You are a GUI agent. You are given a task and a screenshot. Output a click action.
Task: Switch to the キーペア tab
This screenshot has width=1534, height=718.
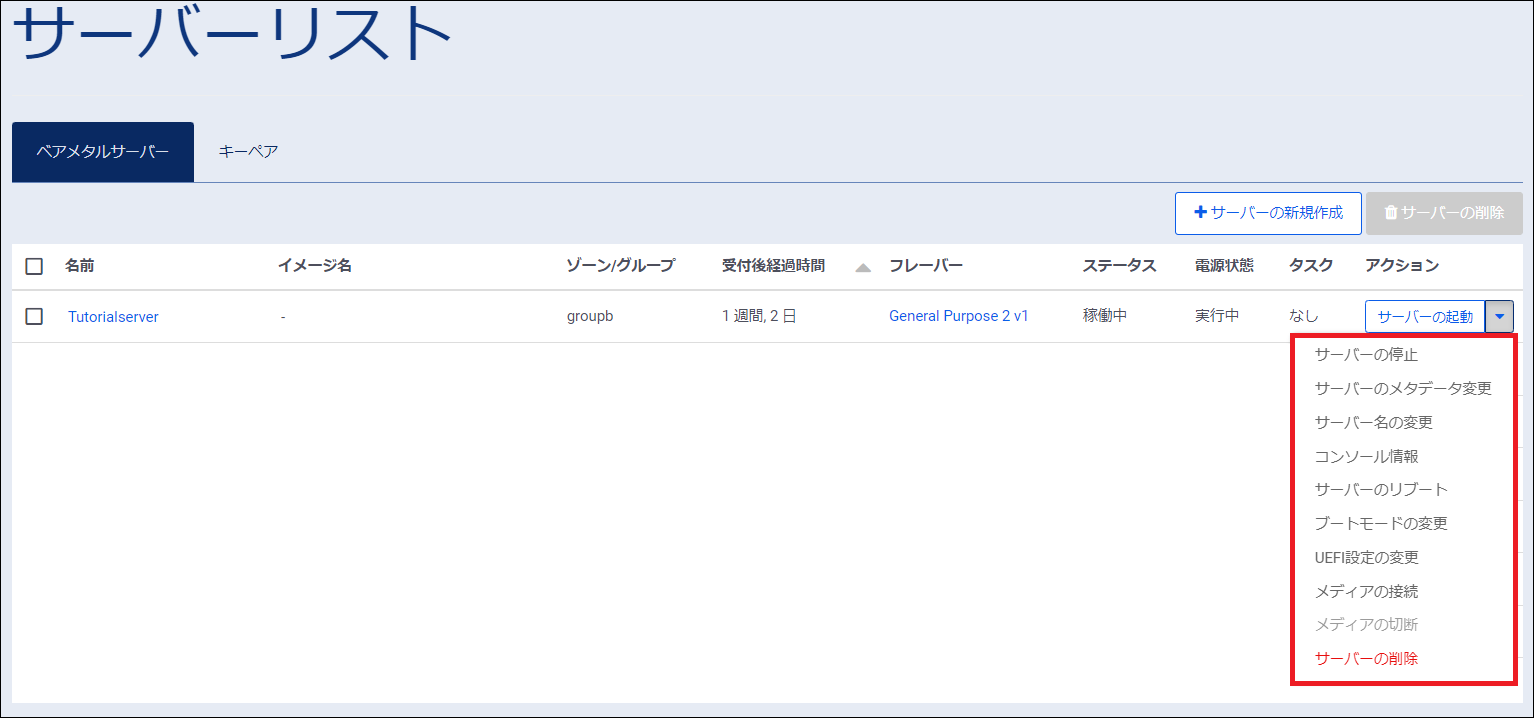(x=248, y=152)
